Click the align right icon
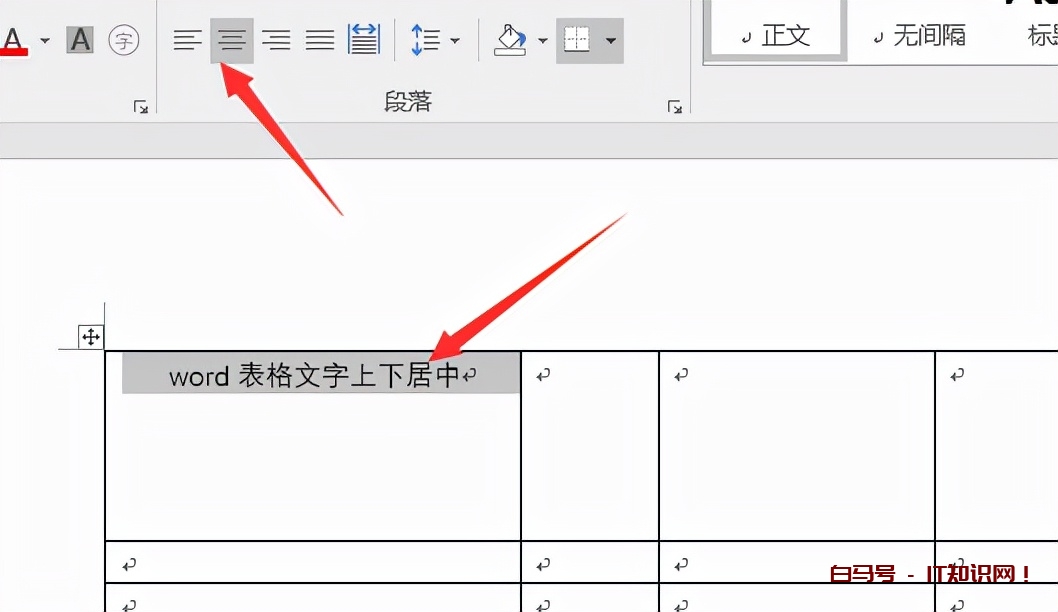 (276, 41)
